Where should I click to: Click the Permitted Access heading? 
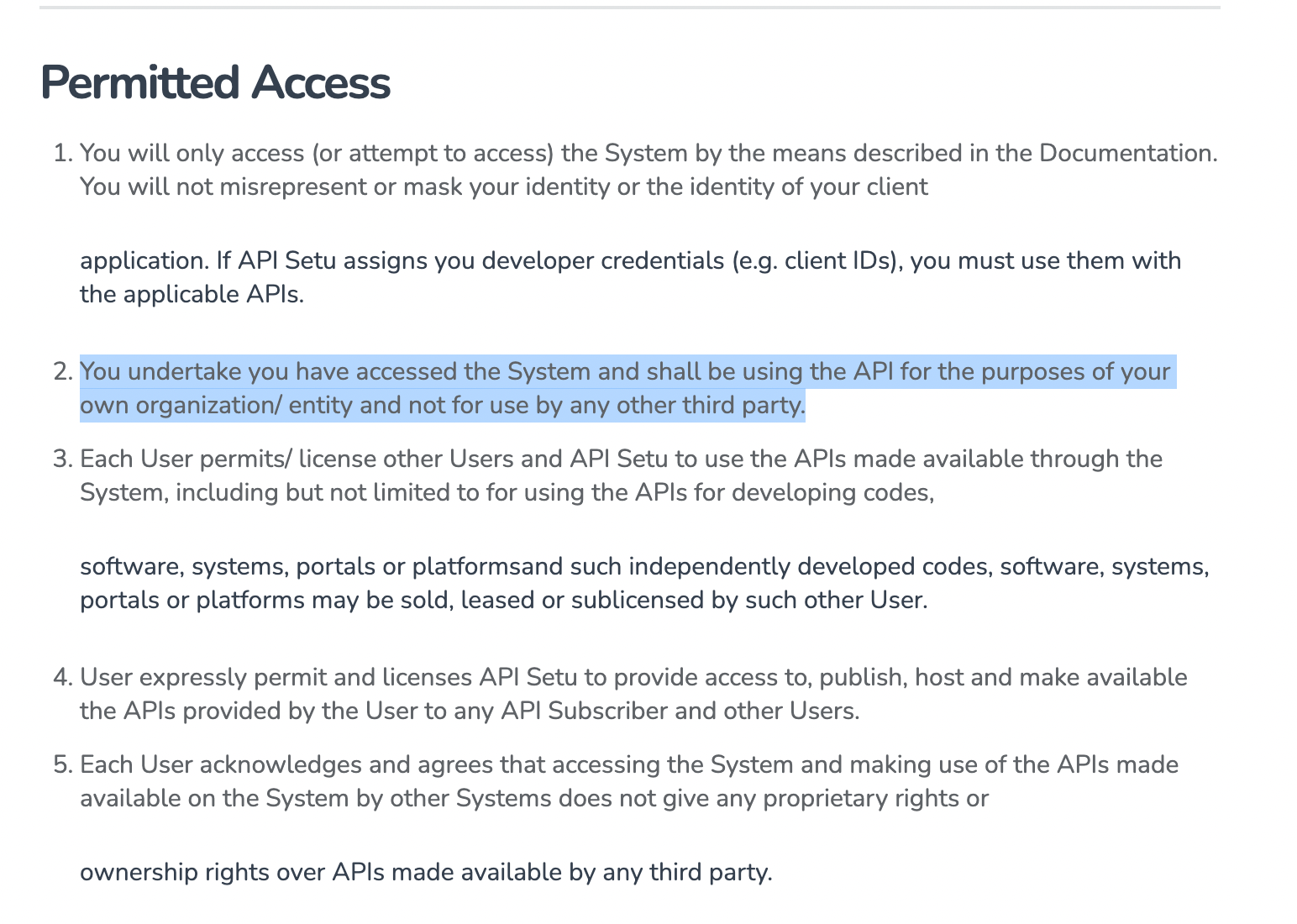[x=215, y=83]
